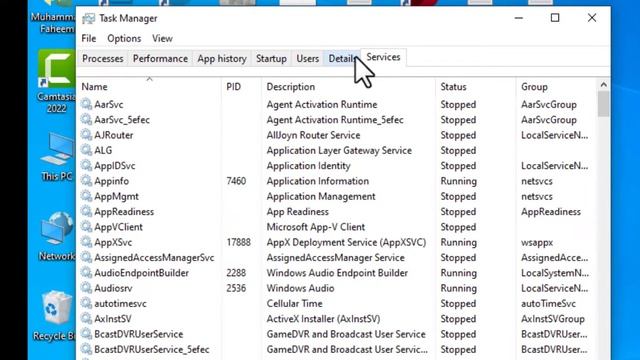The width and height of the screenshot is (640, 360).
Task: Select the Recycle Bin desktop icon
Action: [x=55, y=316]
